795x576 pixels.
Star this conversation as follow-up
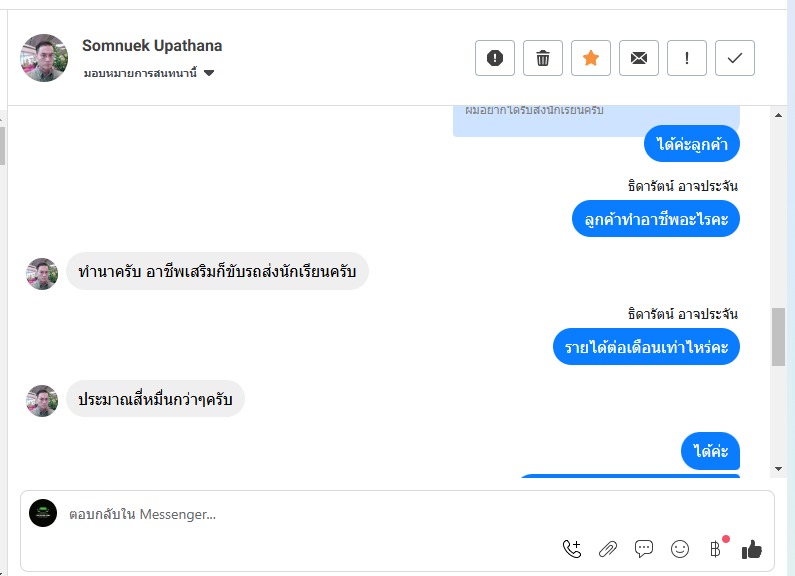point(591,58)
